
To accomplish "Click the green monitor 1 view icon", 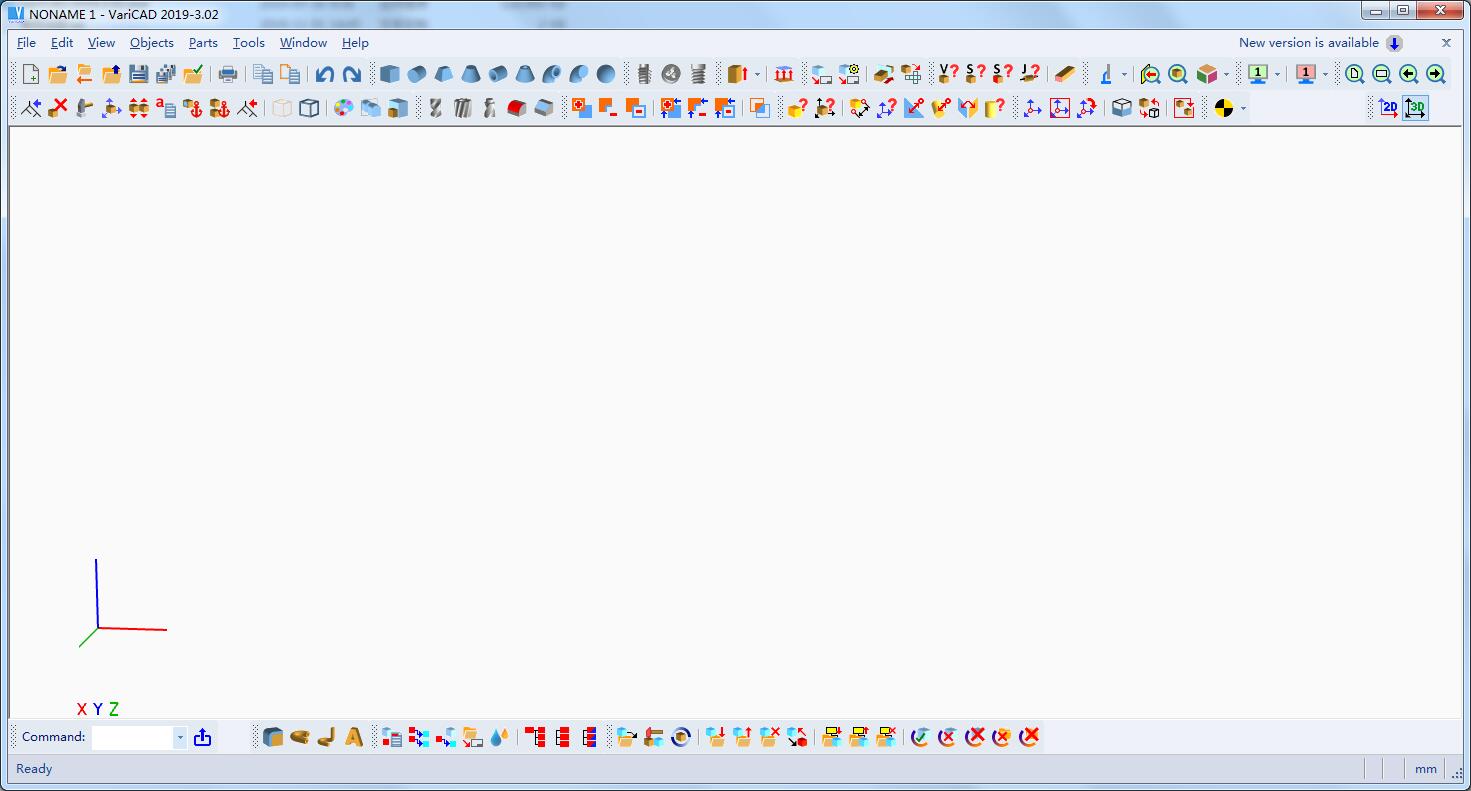I will point(1258,74).
